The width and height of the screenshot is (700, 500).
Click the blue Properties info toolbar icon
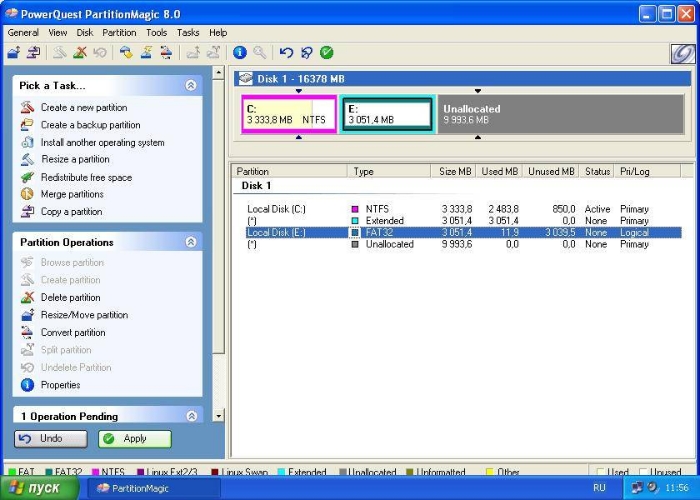click(240, 52)
